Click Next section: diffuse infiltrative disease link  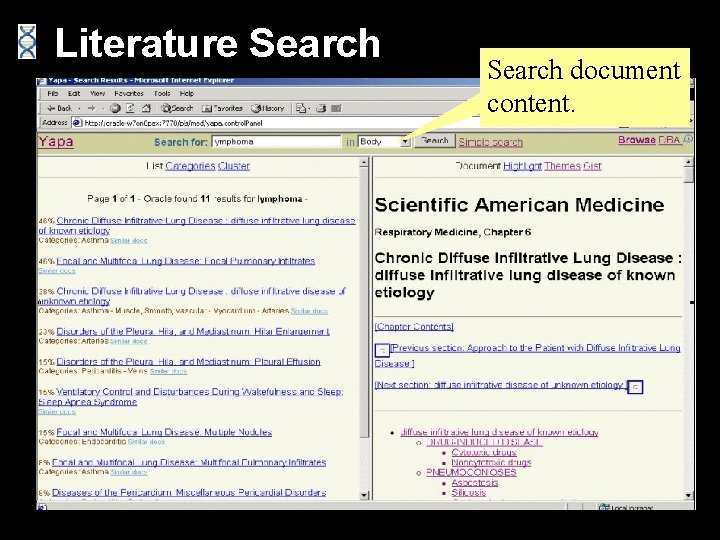(501, 385)
